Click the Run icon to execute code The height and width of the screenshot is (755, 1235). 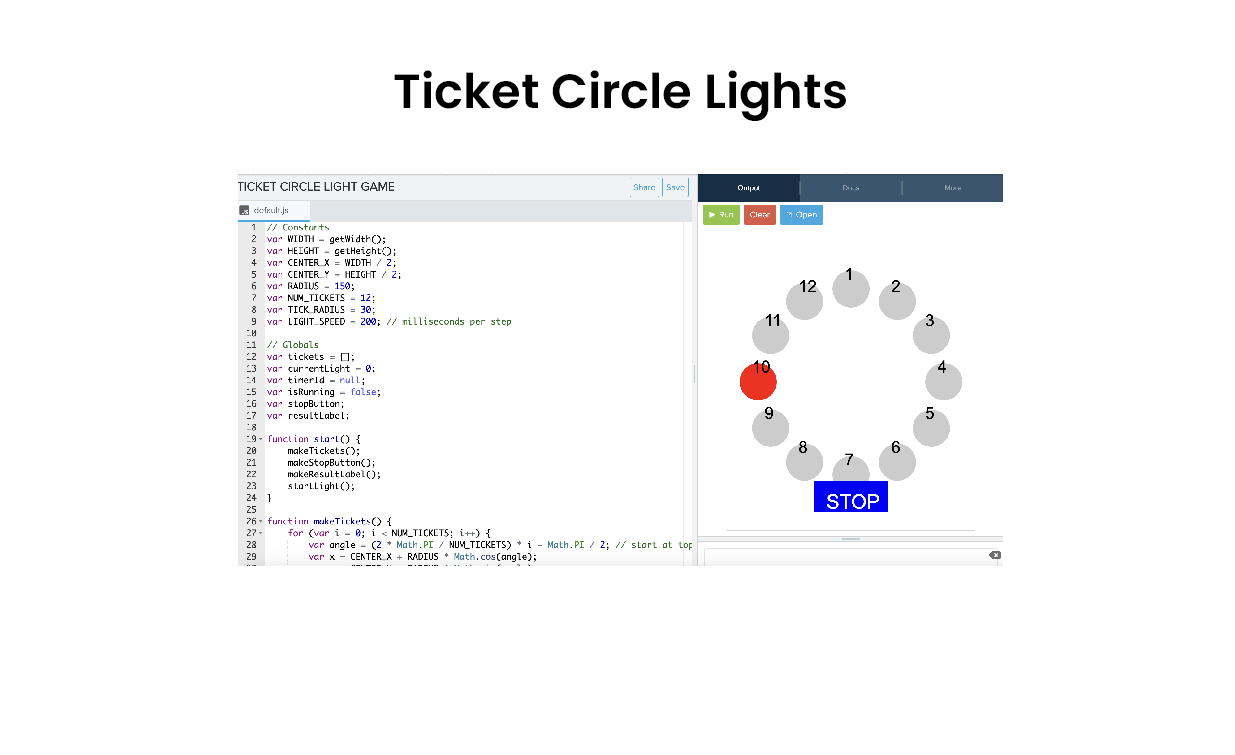click(x=721, y=214)
